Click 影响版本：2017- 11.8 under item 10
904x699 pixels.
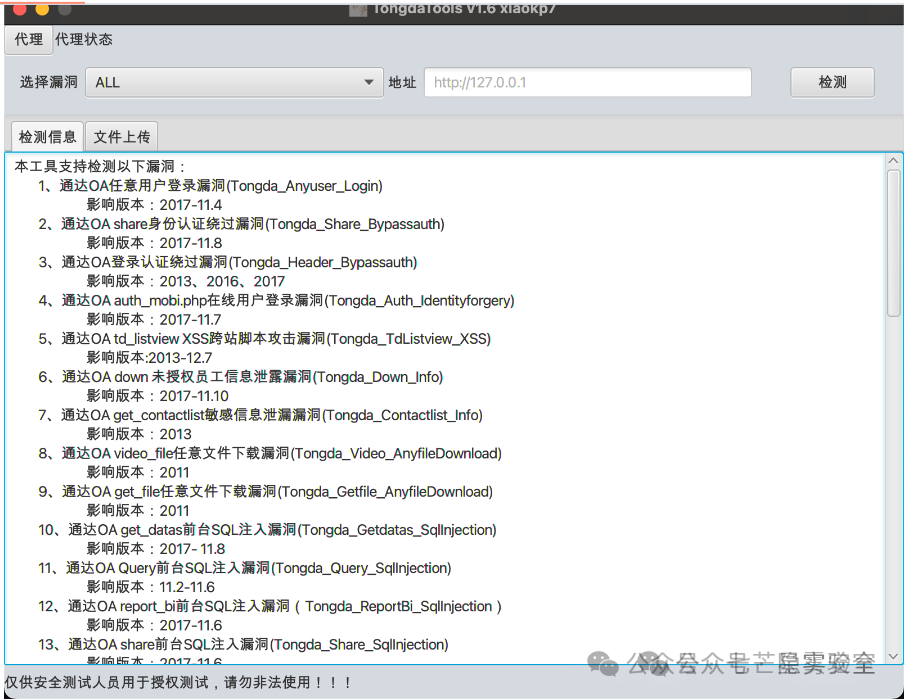coord(156,549)
